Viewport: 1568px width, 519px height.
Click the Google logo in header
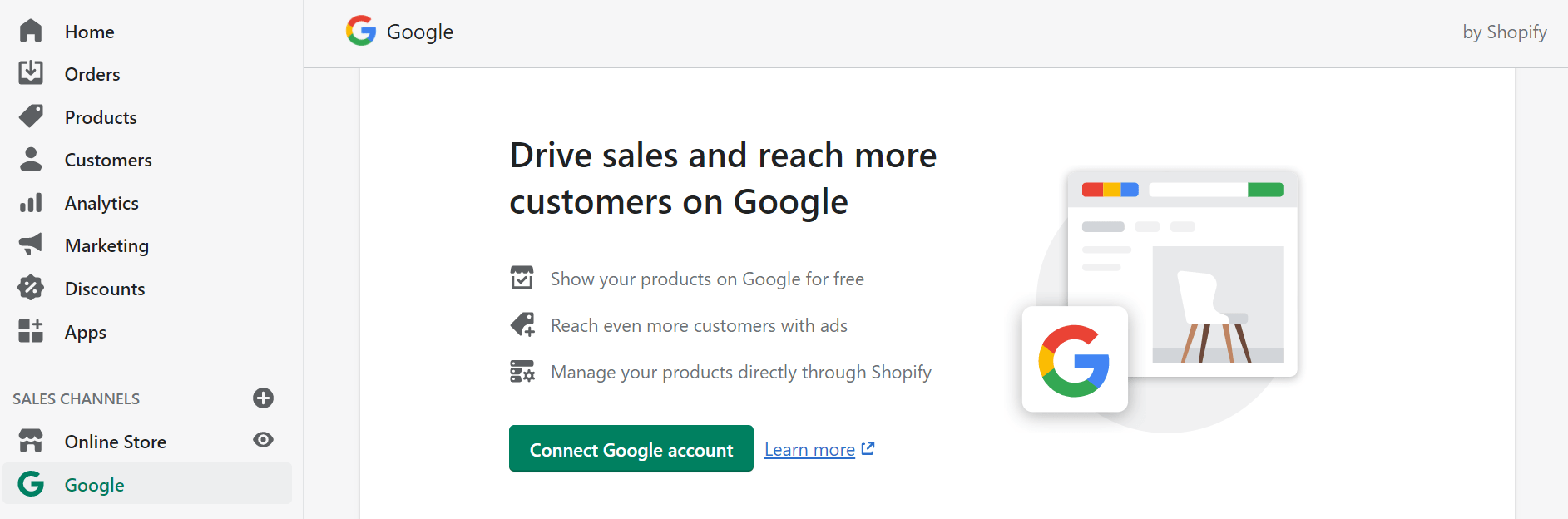coord(361,31)
